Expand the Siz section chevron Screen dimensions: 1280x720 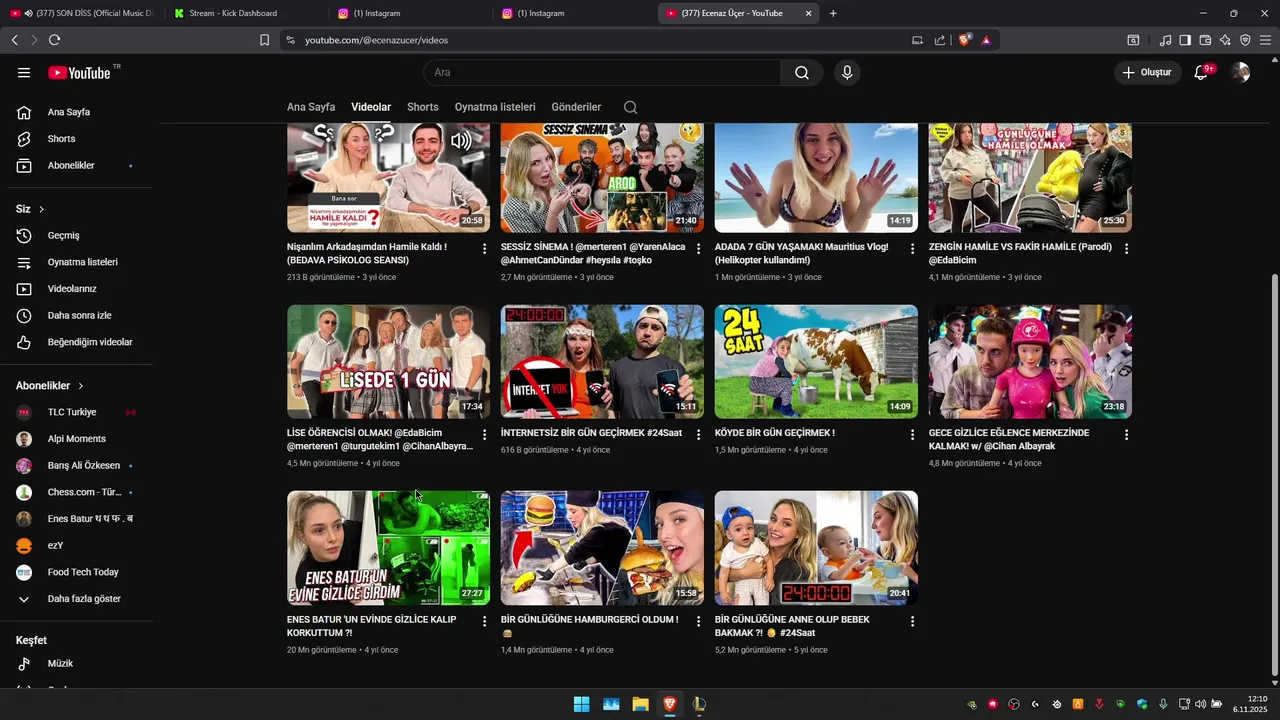pyautogui.click(x=41, y=209)
